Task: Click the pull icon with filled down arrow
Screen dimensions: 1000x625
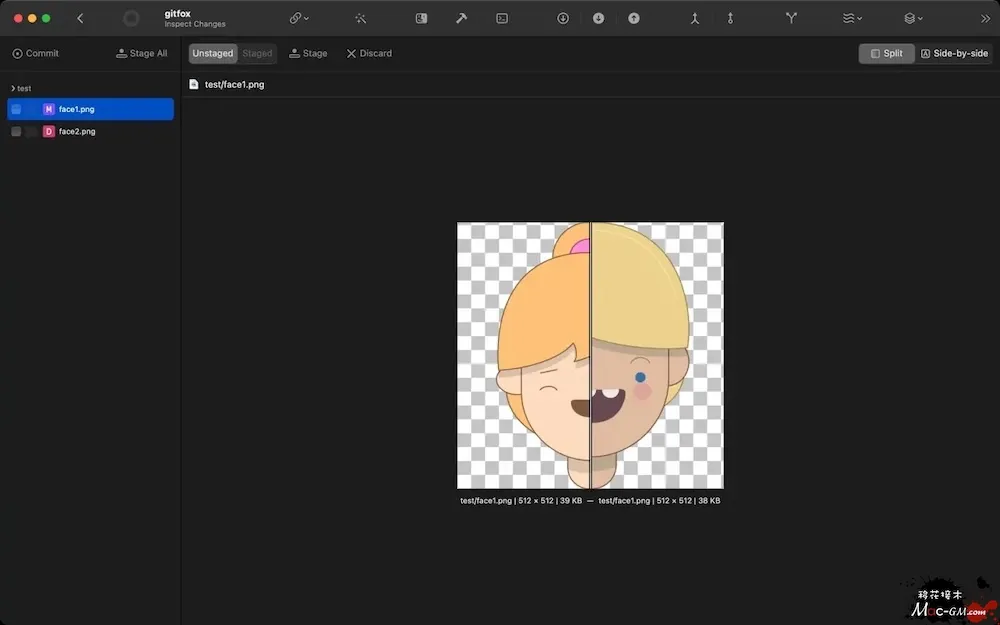Action: 598,18
